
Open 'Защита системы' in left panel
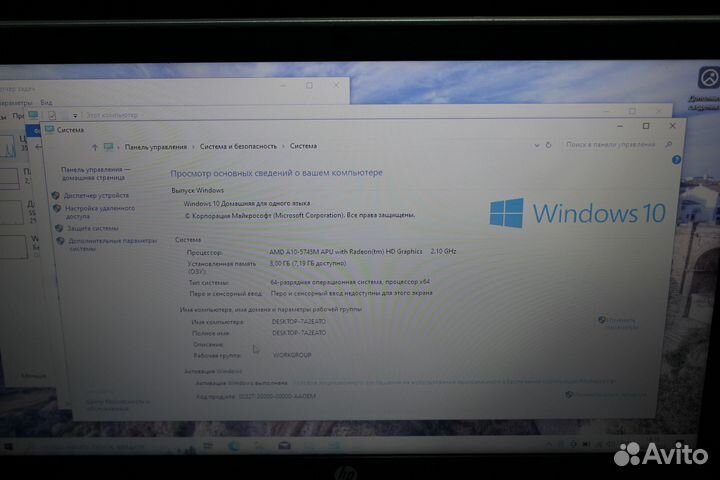click(91, 228)
